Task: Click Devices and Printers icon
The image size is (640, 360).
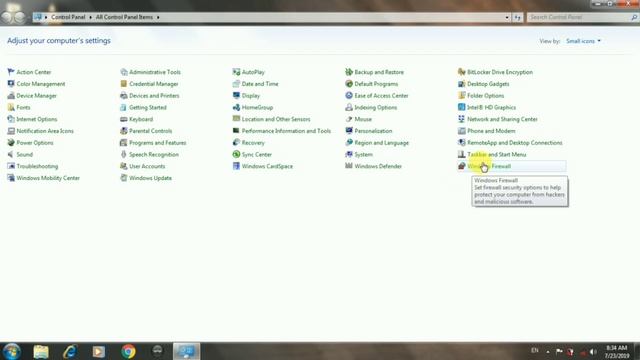Action: click(124, 96)
